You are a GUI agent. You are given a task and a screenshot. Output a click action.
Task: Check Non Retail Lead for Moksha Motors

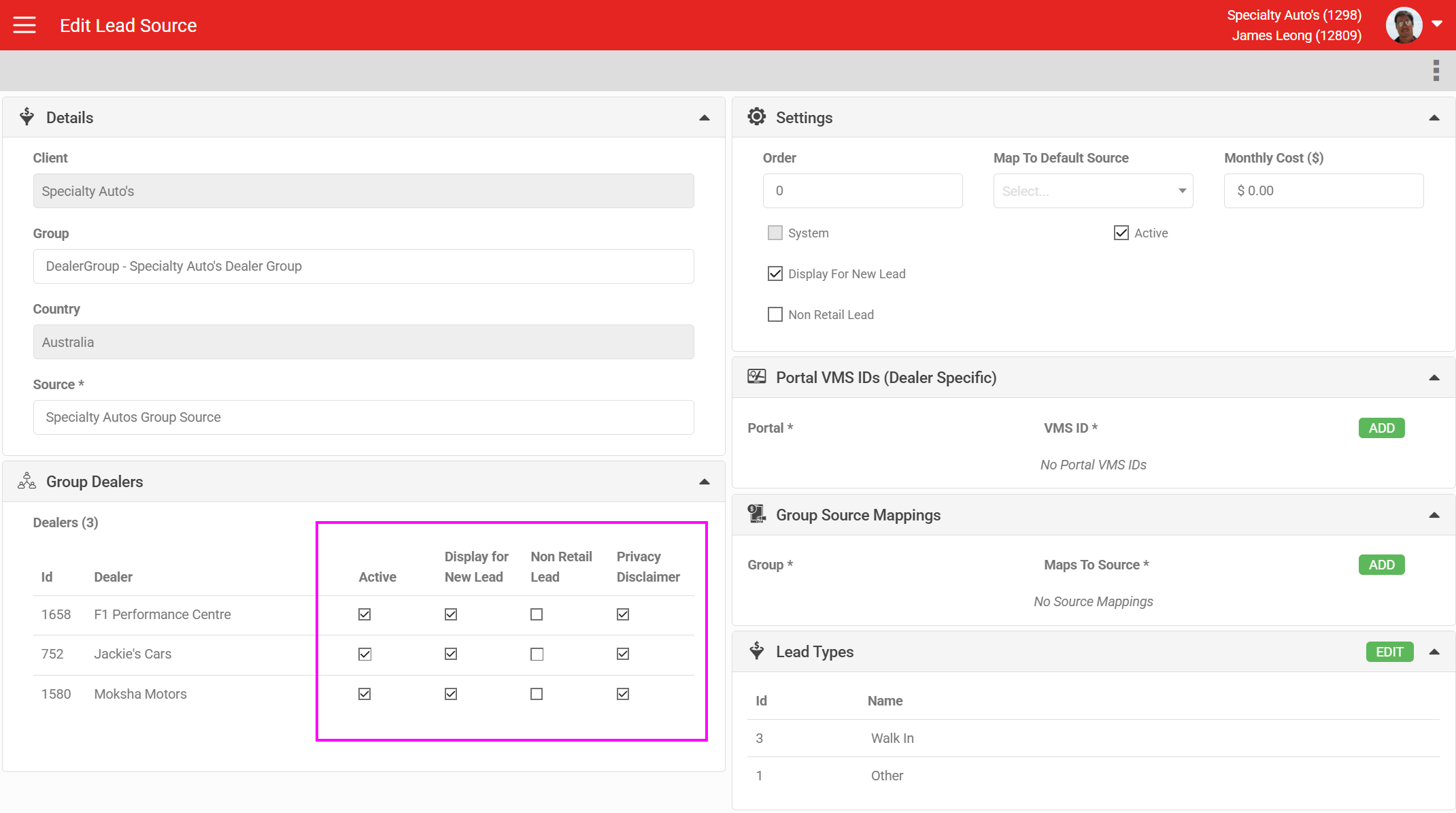[x=537, y=694]
